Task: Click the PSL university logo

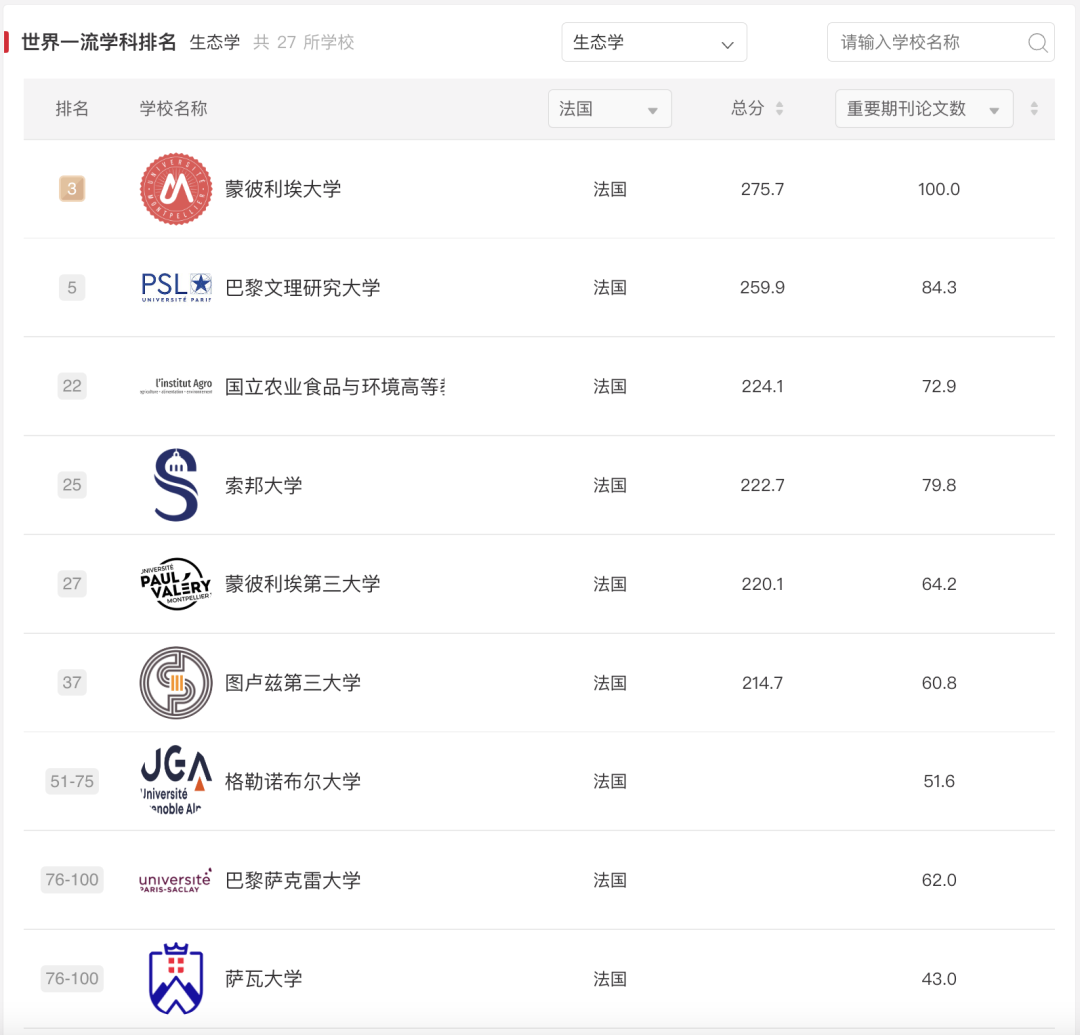Action: (176, 287)
